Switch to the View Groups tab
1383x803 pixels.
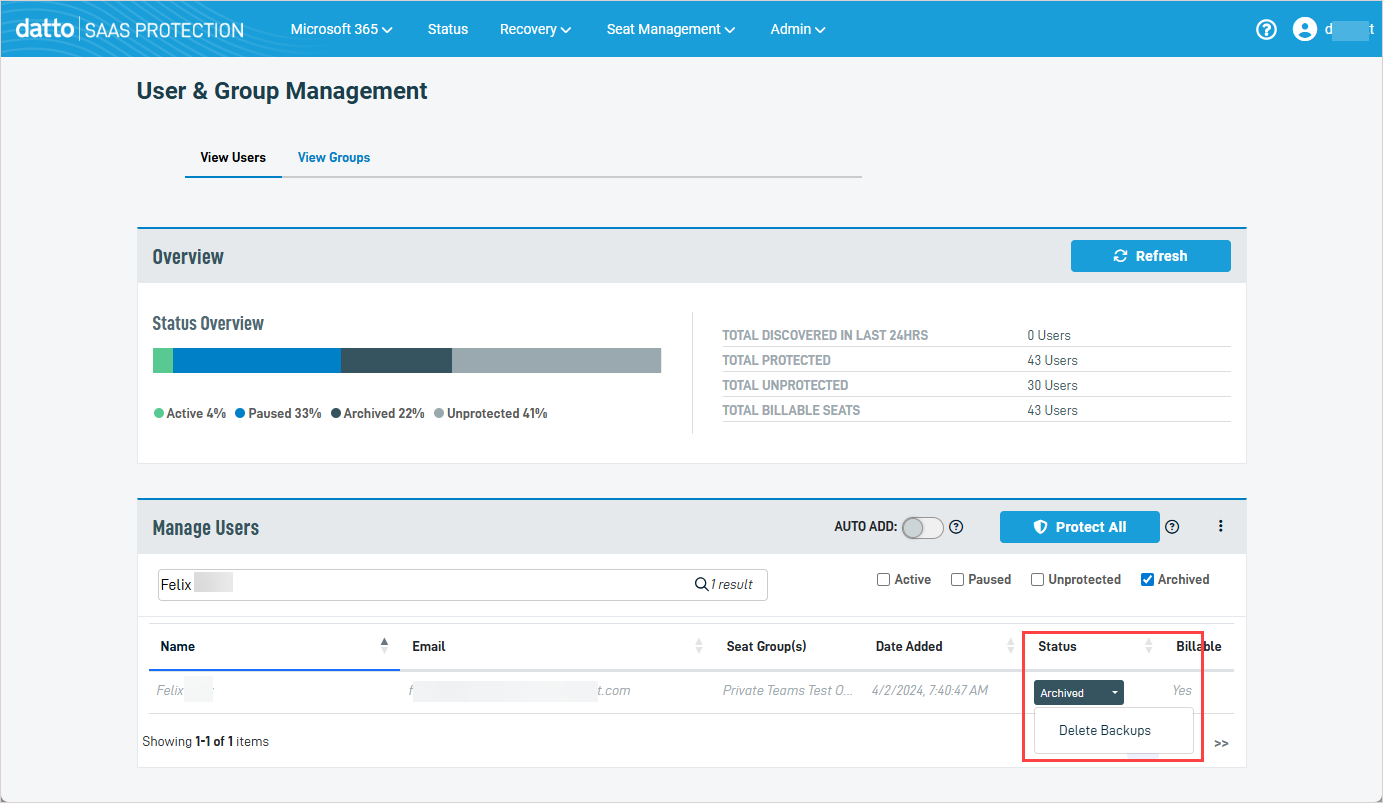click(x=334, y=157)
